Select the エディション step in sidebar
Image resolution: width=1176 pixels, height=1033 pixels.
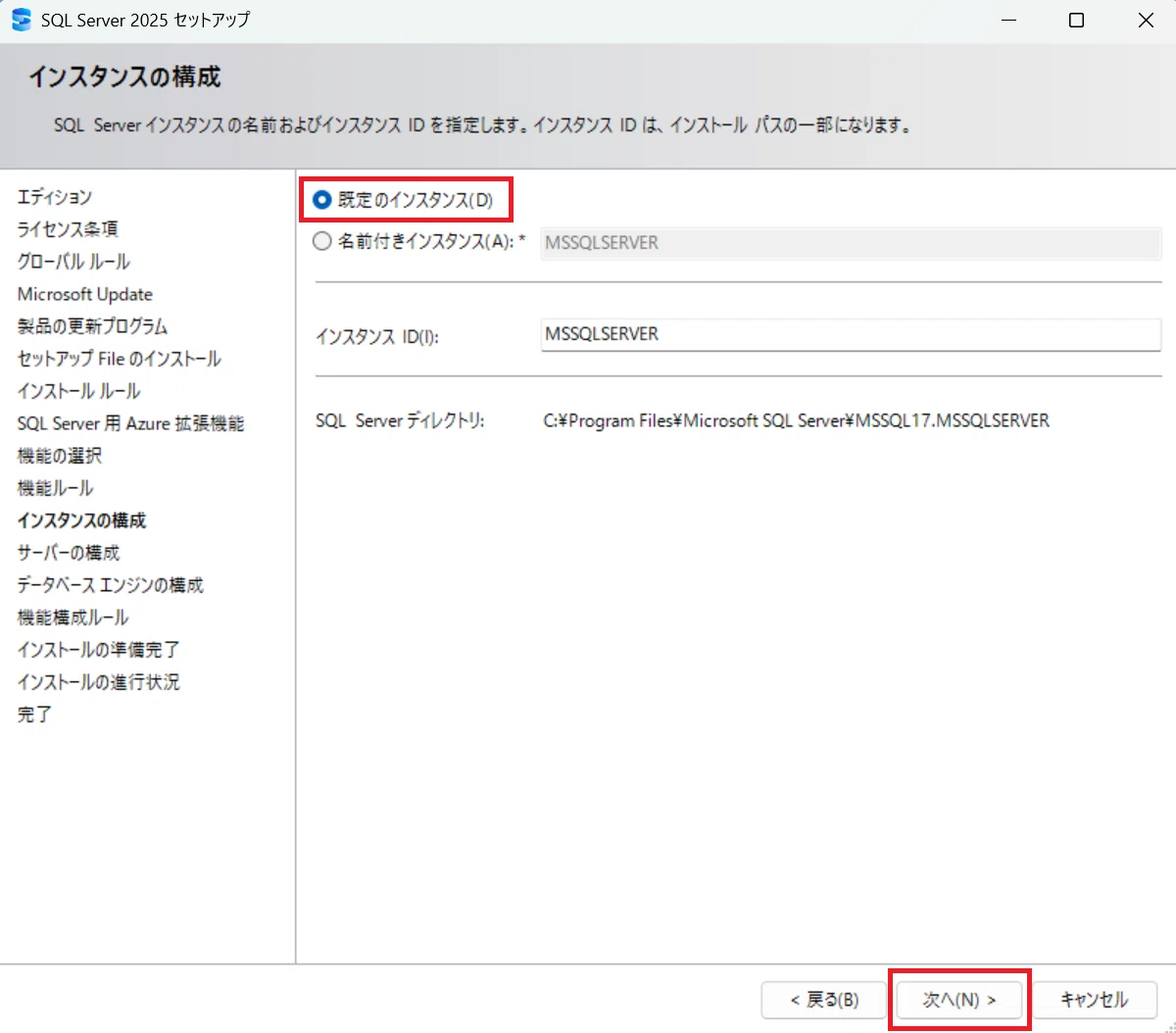[55, 197]
